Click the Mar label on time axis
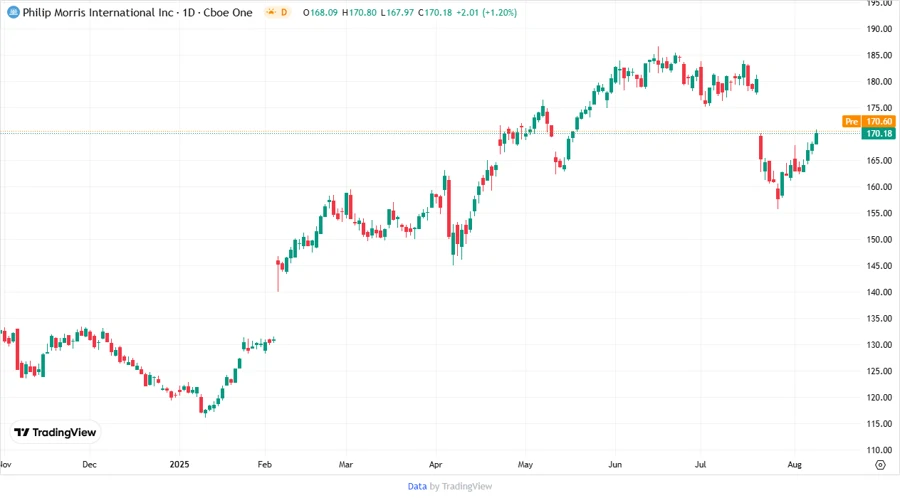The image size is (900, 498). [x=346, y=464]
